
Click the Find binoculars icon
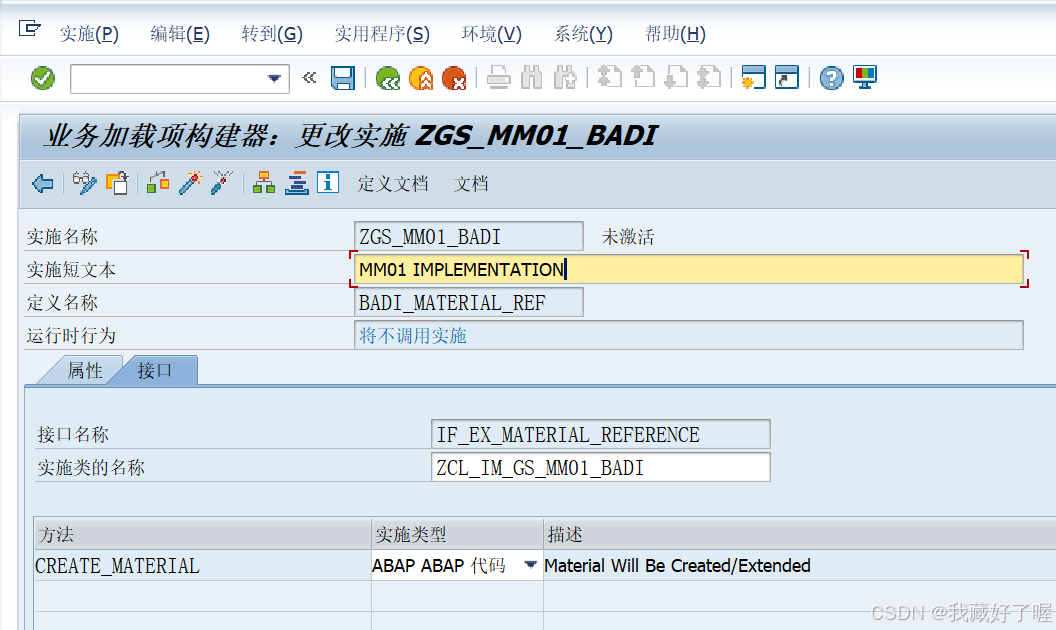pos(532,78)
